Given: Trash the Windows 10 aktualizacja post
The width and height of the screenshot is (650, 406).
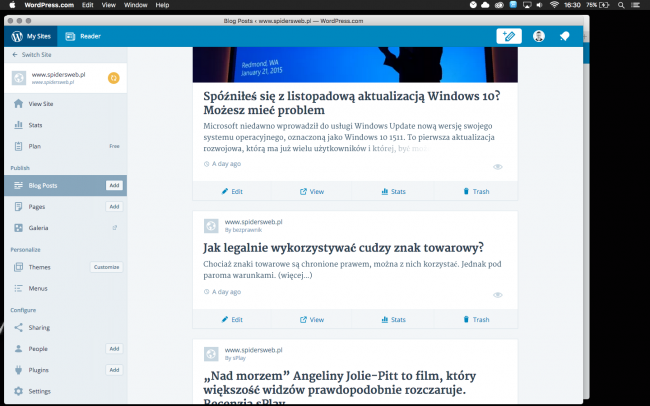Looking at the screenshot, I should coord(476,191).
